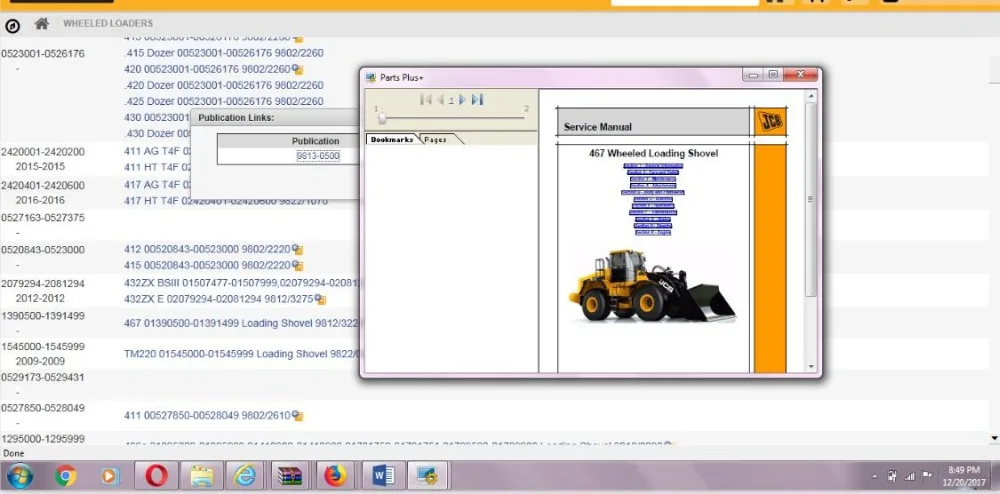Open the last blue section link in manual

[x=653, y=233]
